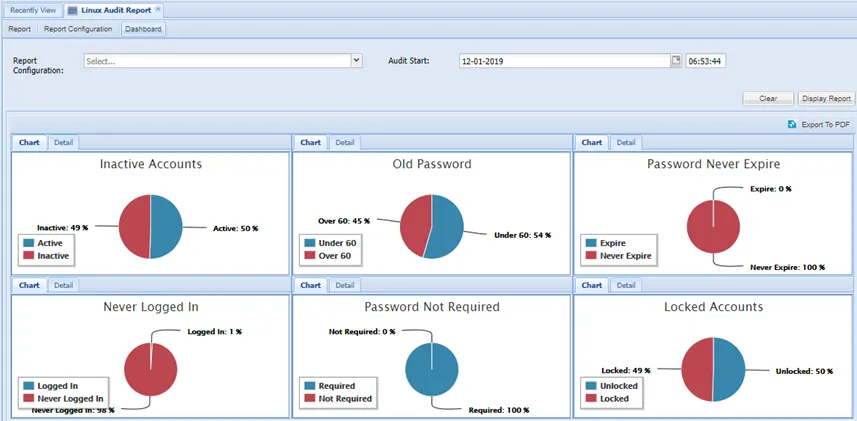Open Detail tab of Password Not Required panel
Image resolution: width=857 pixels, height=421 pixels.
[345, 285]
